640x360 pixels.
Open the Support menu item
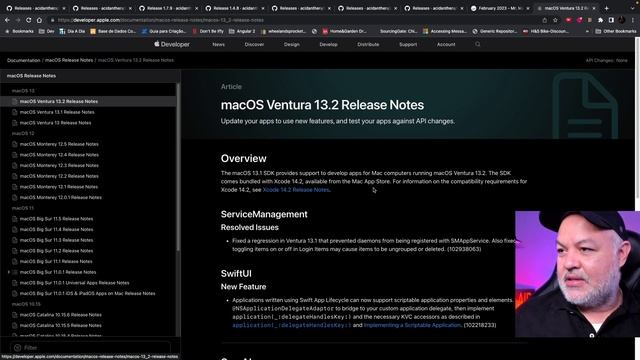point(408,44)
